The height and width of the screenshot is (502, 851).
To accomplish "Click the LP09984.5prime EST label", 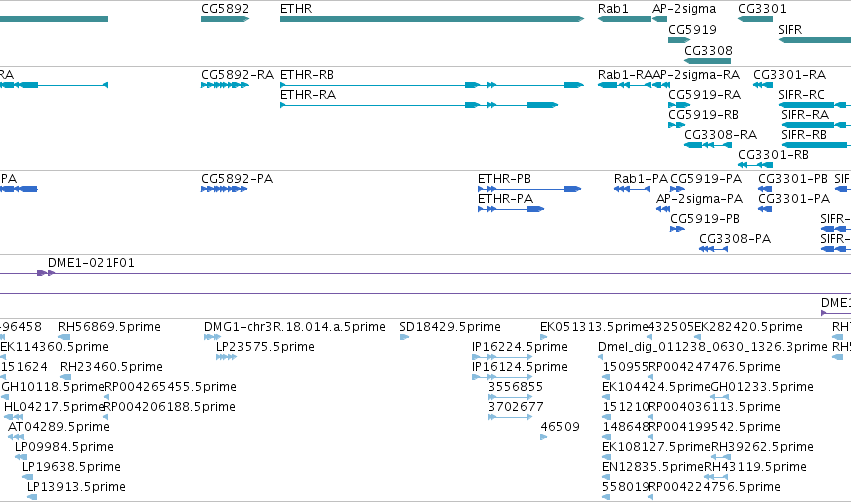I will point(64,447).
